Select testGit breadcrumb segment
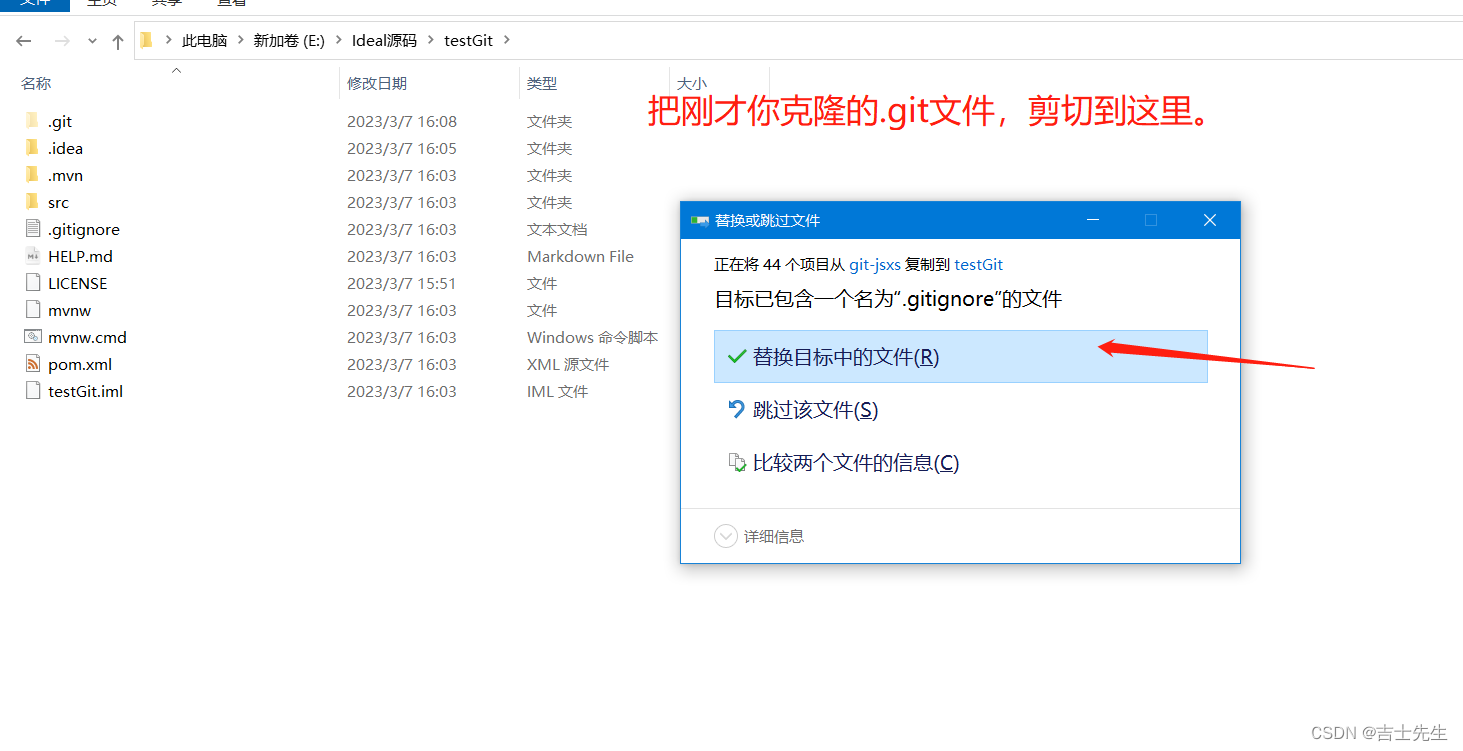 468,41
